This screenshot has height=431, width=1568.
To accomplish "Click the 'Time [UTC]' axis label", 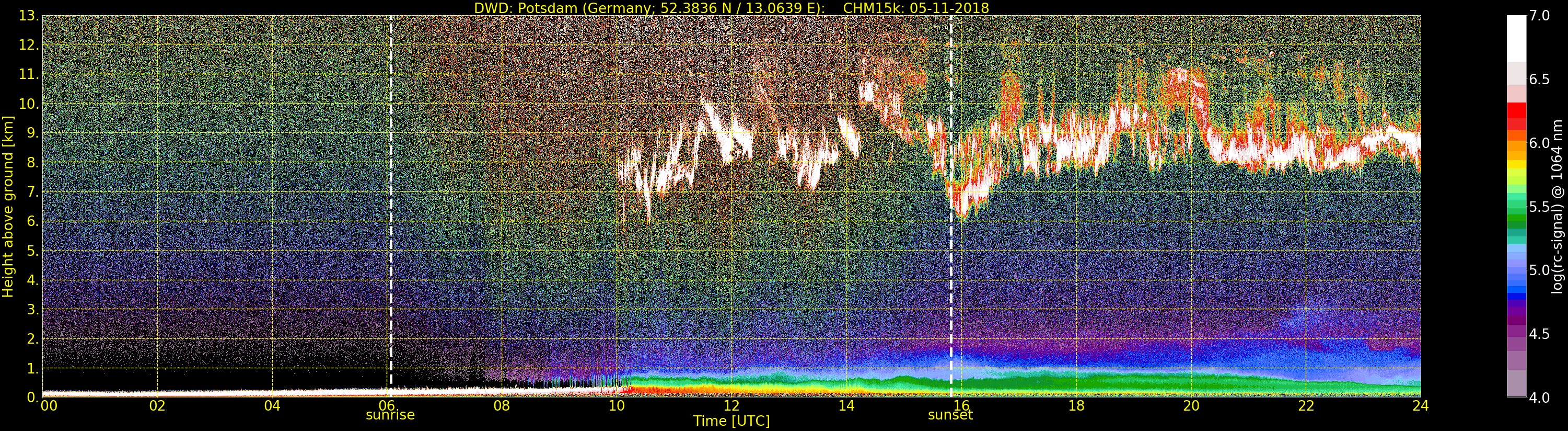I will point(731,421).
